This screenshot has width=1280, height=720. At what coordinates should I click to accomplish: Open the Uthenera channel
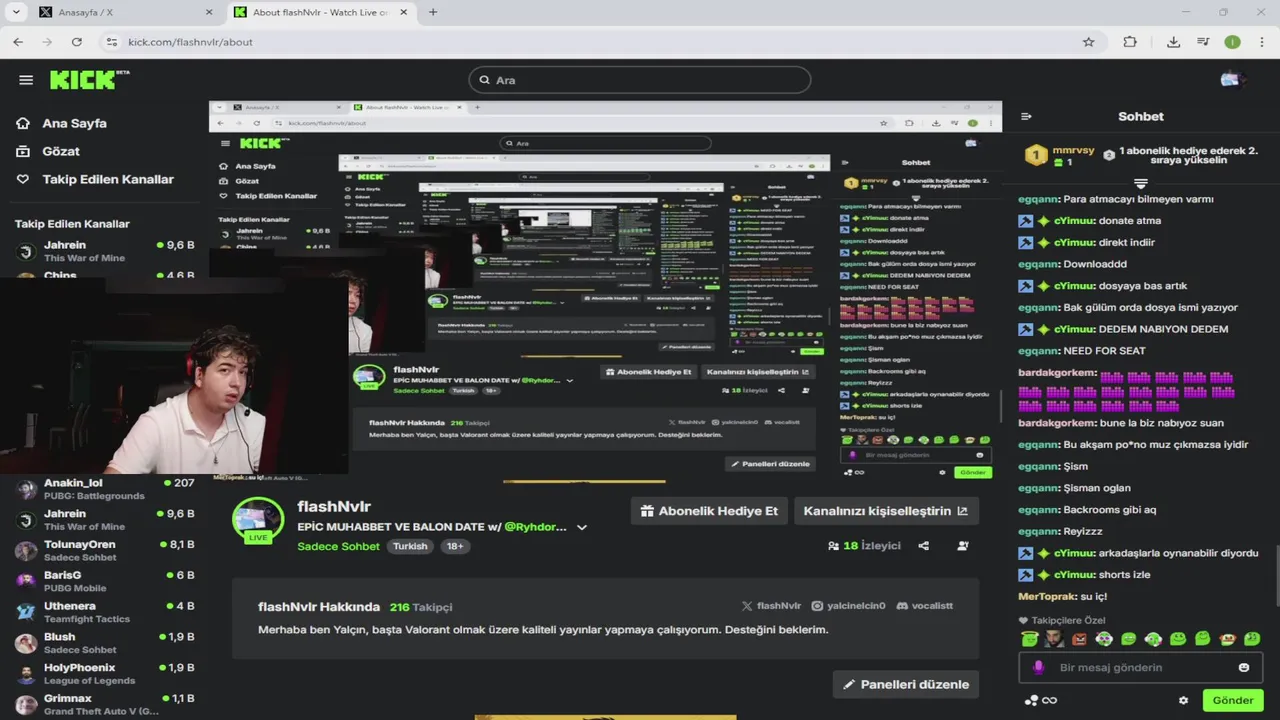point(105,612)
